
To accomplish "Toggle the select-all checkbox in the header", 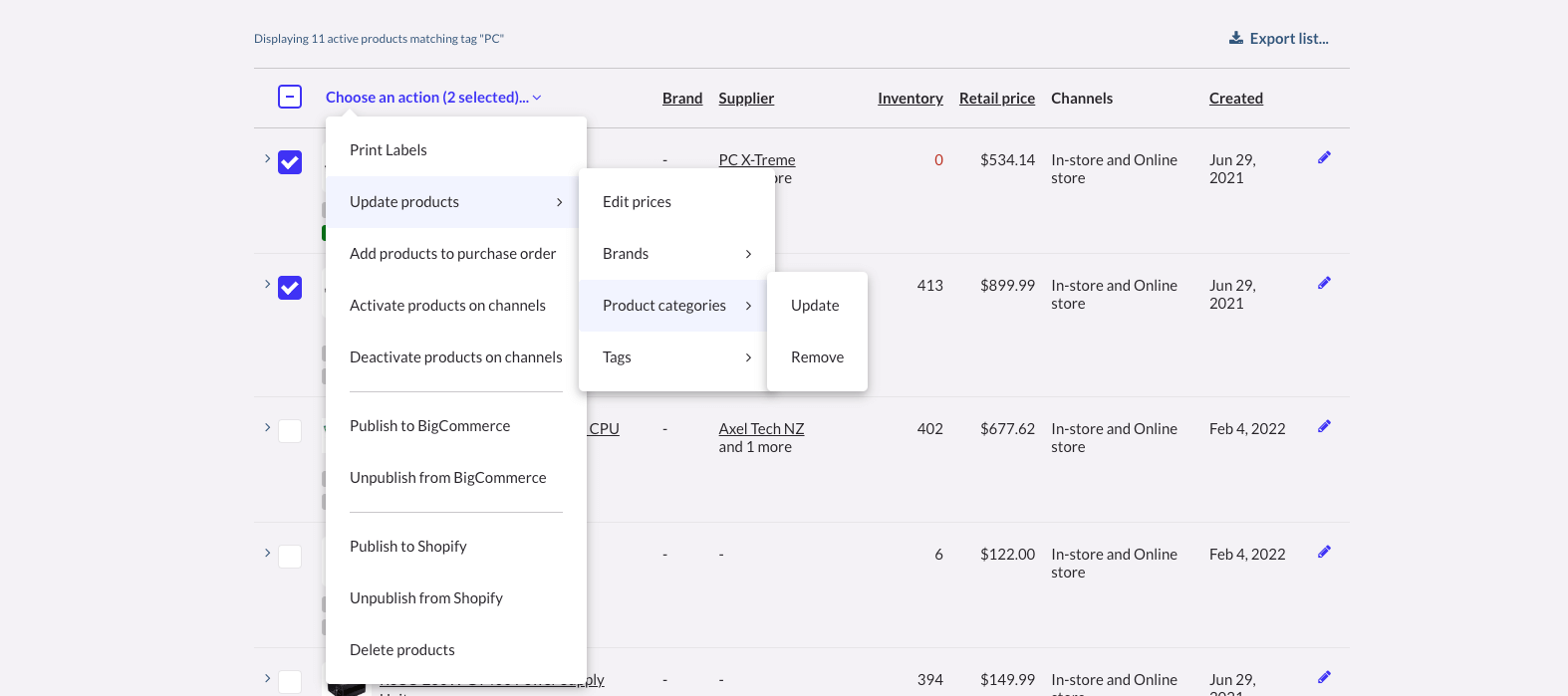I will pyautogui.click(x=290, y=98).
